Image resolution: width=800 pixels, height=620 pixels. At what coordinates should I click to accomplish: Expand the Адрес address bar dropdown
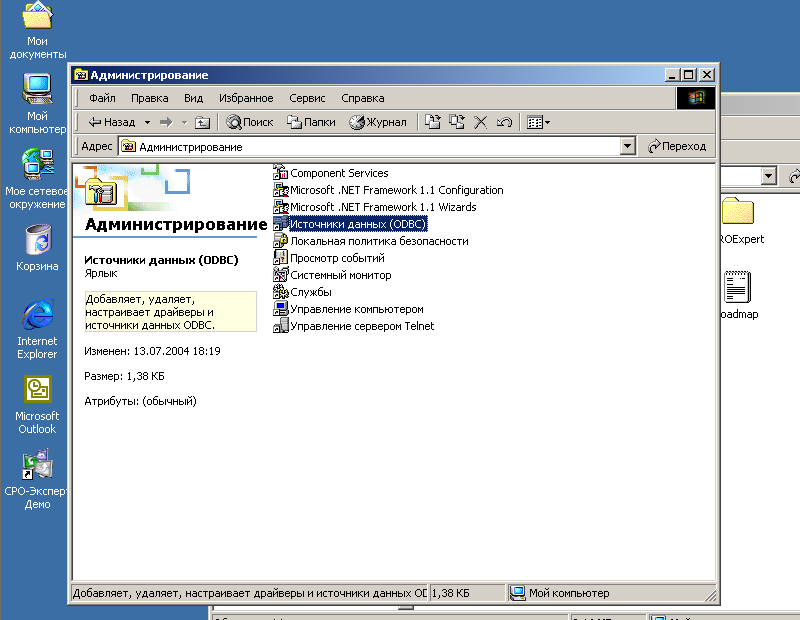pyautogui.click(x=628, y=146)
